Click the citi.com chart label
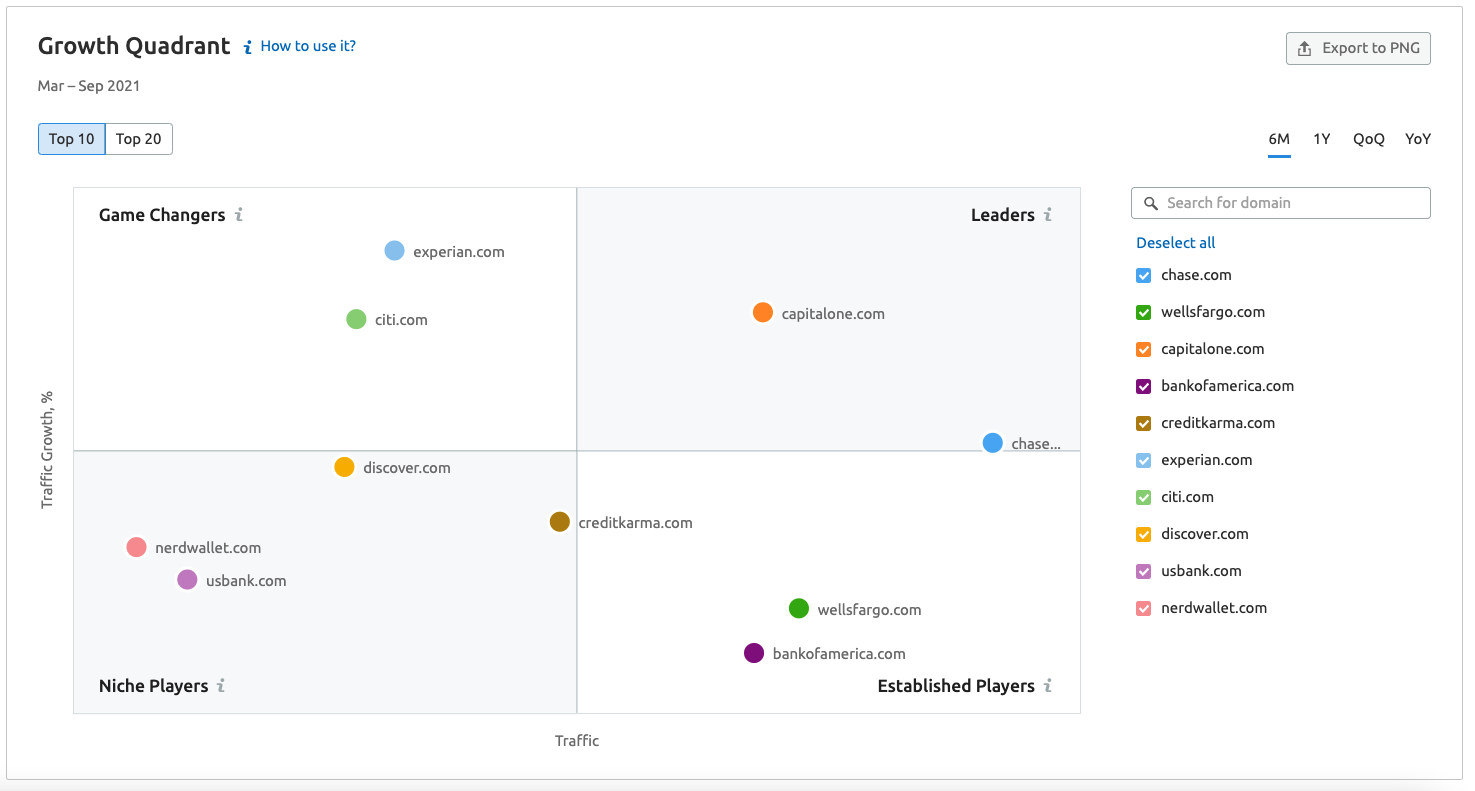Viewport: 1475px width, 791px height. (x=401, y=320)
